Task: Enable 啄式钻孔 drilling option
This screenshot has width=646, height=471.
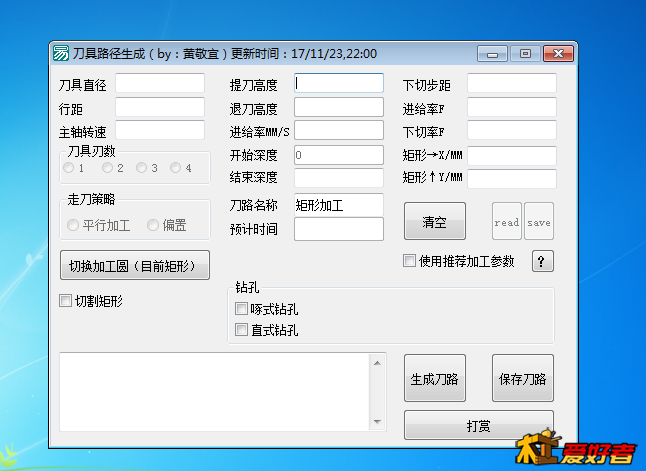Action: [241, 308]
